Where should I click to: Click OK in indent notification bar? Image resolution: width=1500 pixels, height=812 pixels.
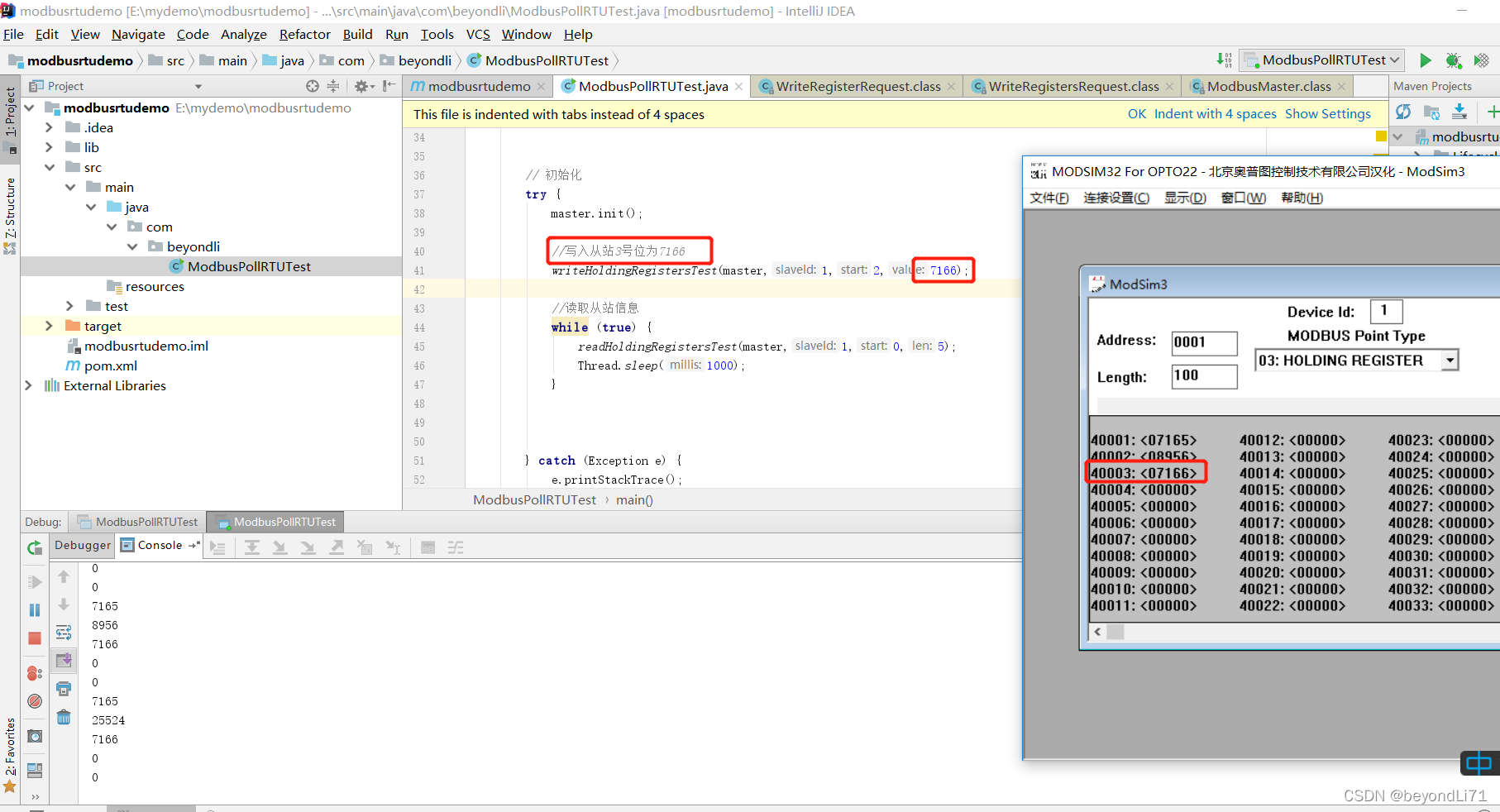point(1137,114)
